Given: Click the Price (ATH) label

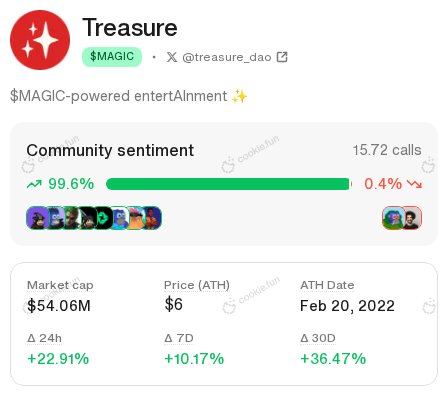Looking at the screenshot, I should (197, 285).
